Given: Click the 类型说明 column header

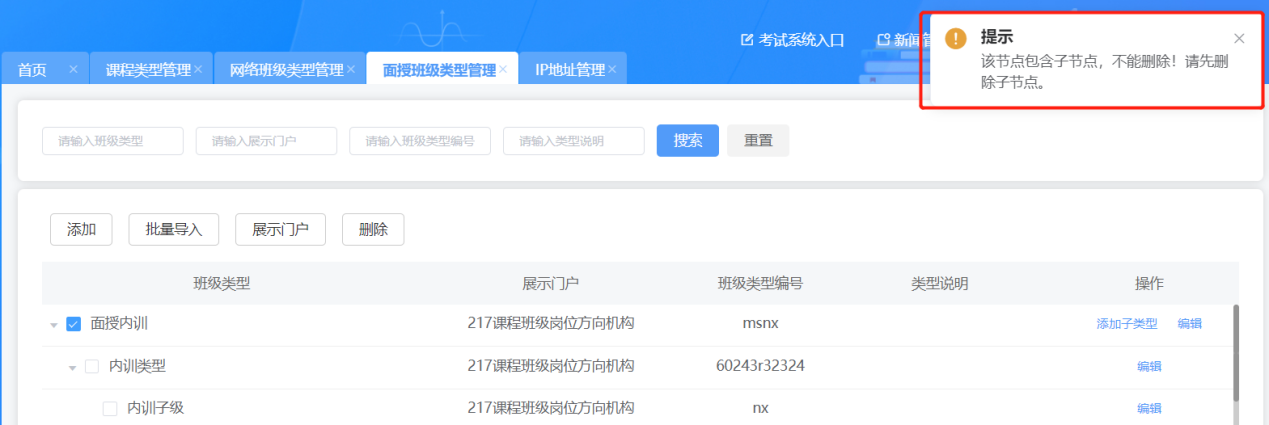Looking at the screenshot, I should [x=939, y=283].
